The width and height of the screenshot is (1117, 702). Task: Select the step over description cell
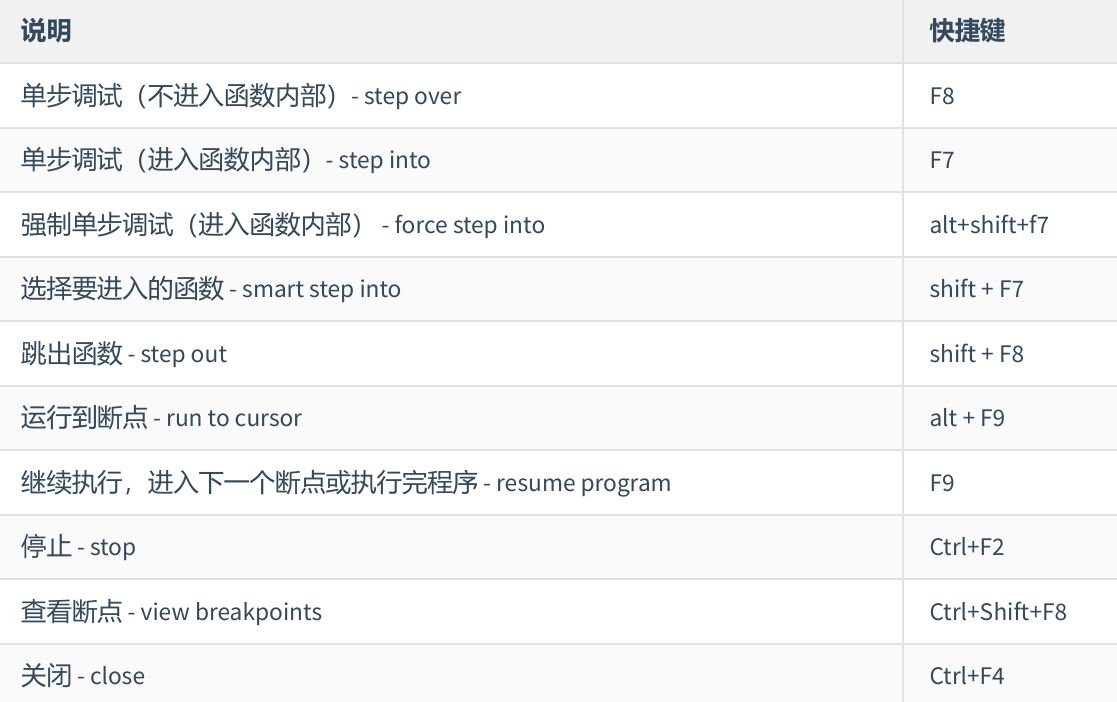point(241,96)
